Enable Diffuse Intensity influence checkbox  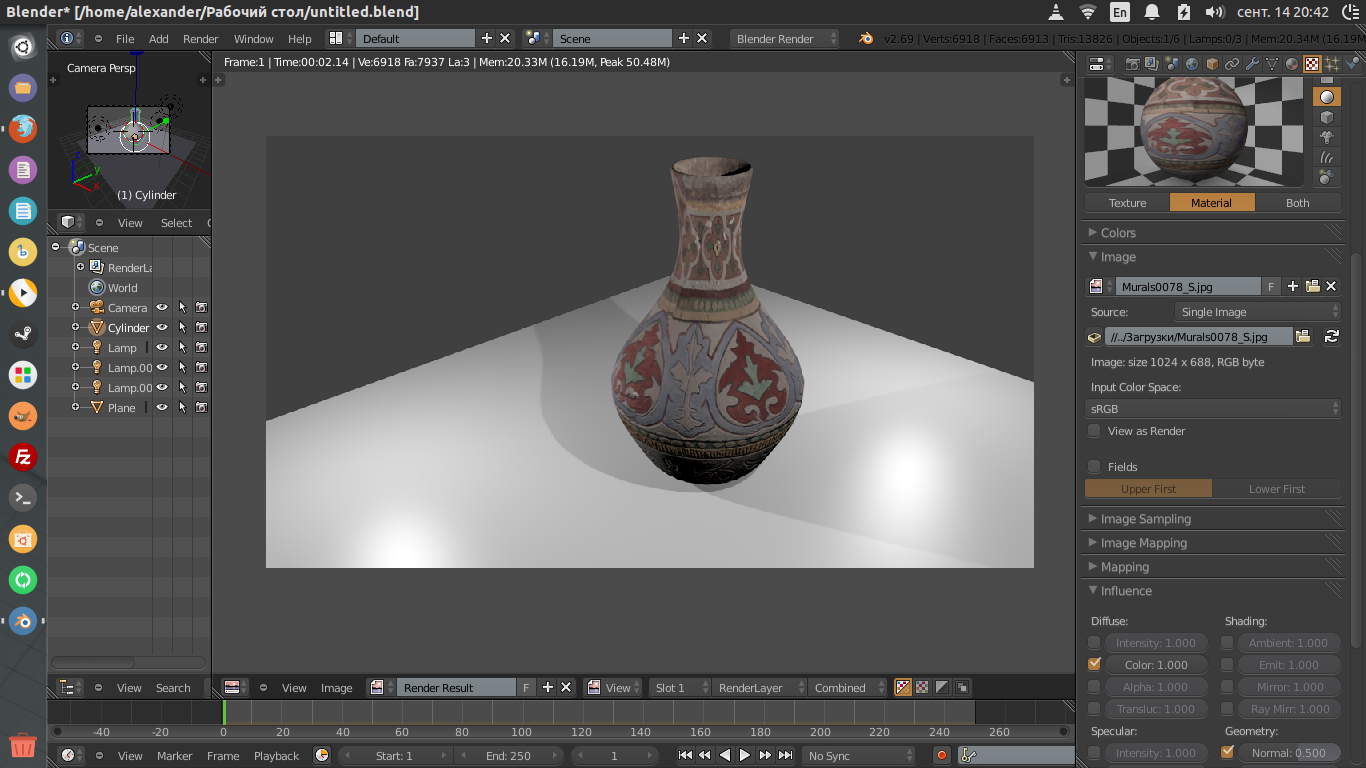pos(1094,643)
